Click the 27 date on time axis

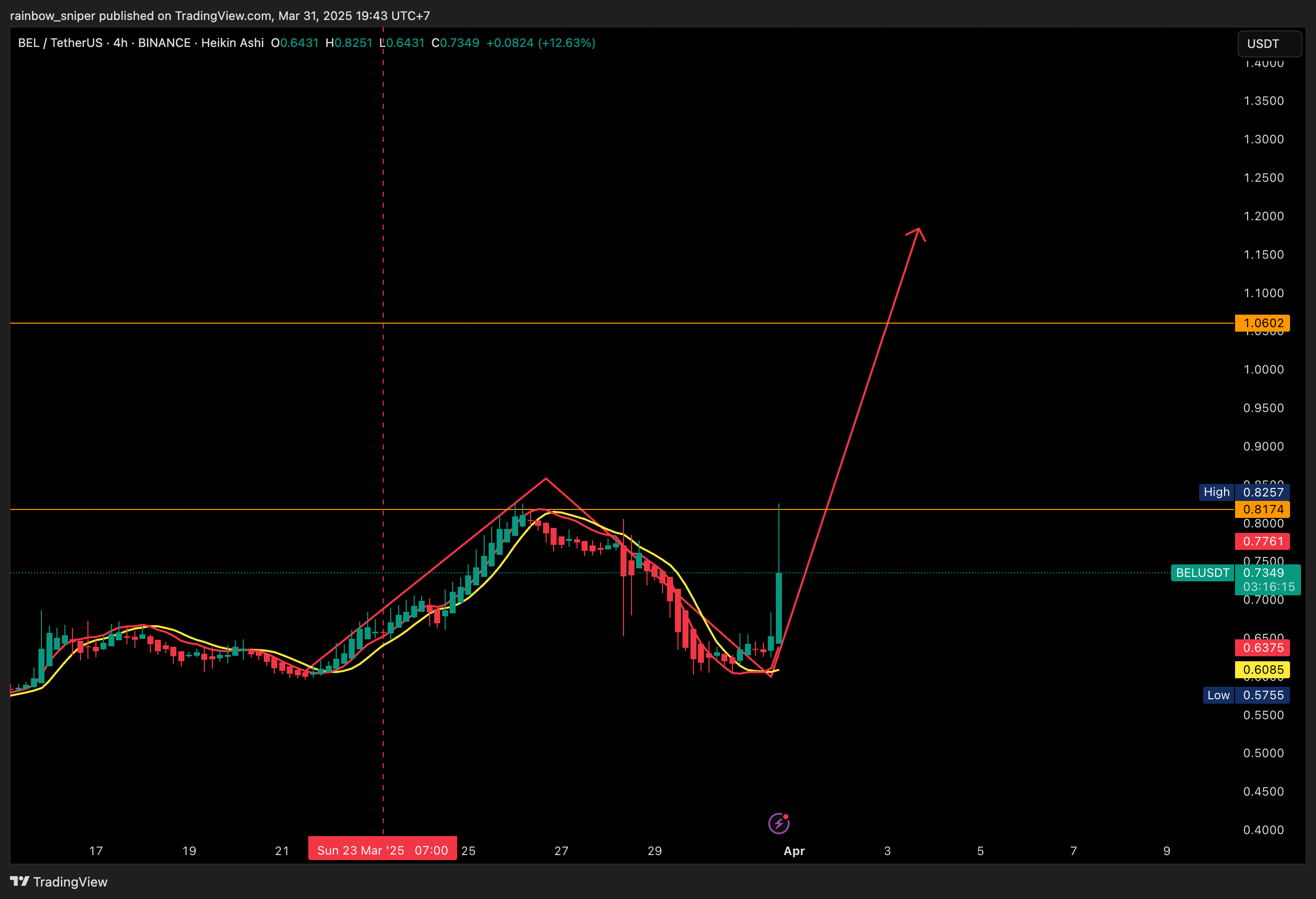(x=561, y=851)
